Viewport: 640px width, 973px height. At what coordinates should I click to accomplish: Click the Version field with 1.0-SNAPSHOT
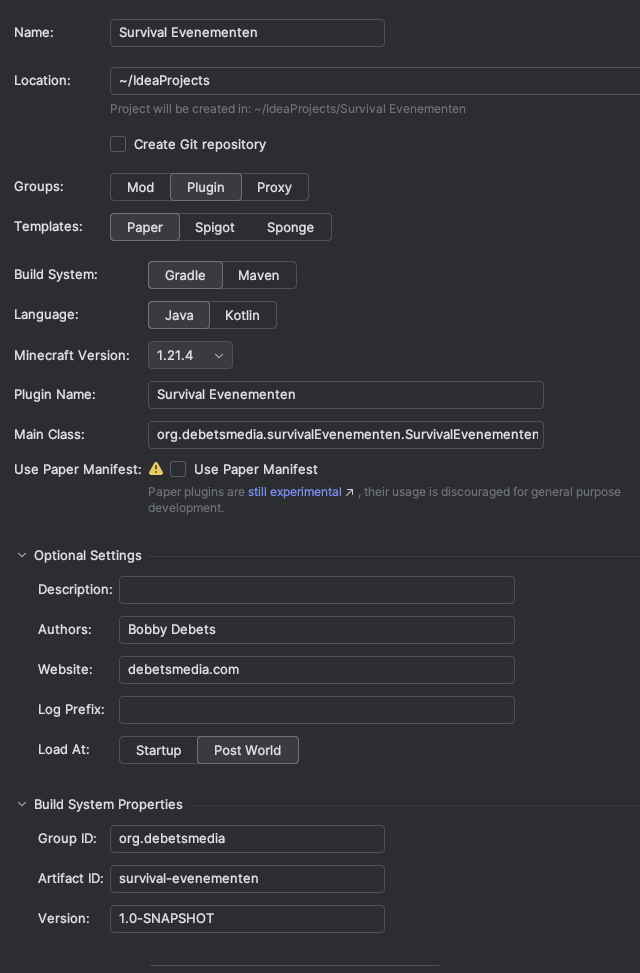[247, 918]
